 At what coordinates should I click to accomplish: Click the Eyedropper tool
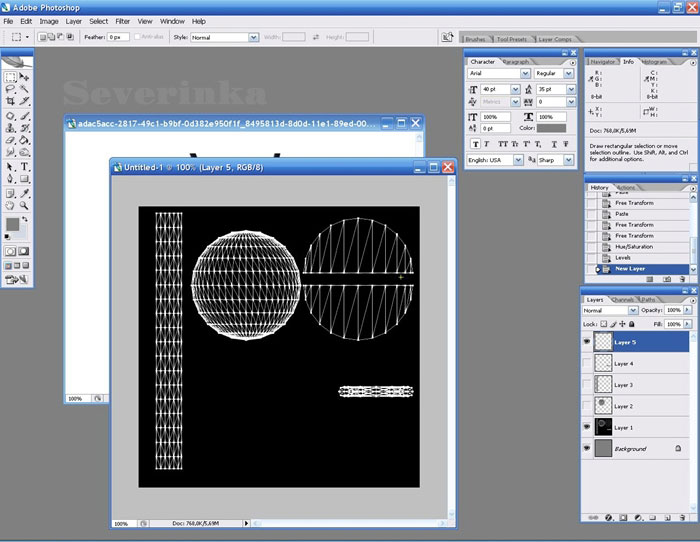tap(24, 192)
